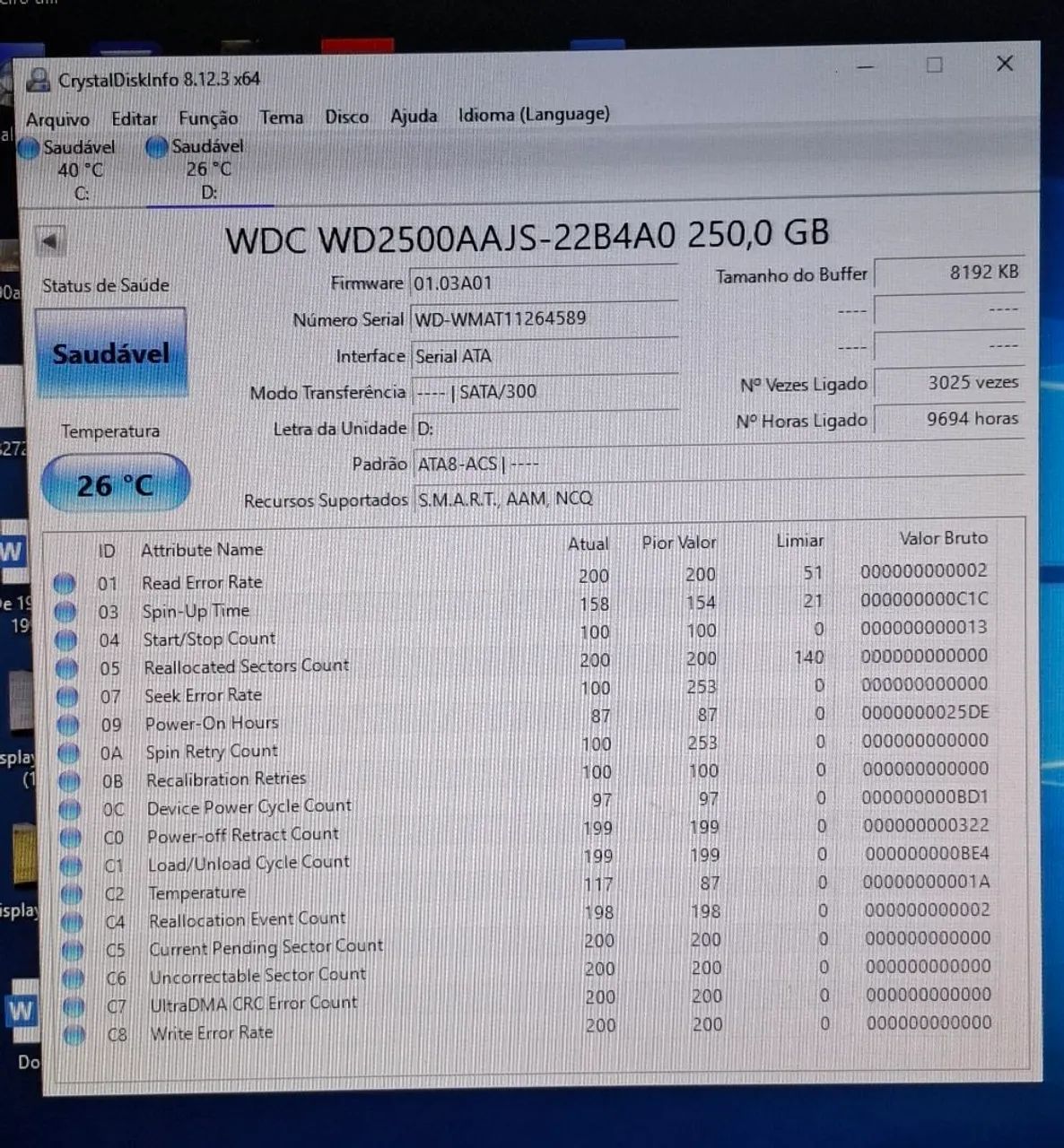Click the CrystalDiskInfo app icon in title bar

38,81
